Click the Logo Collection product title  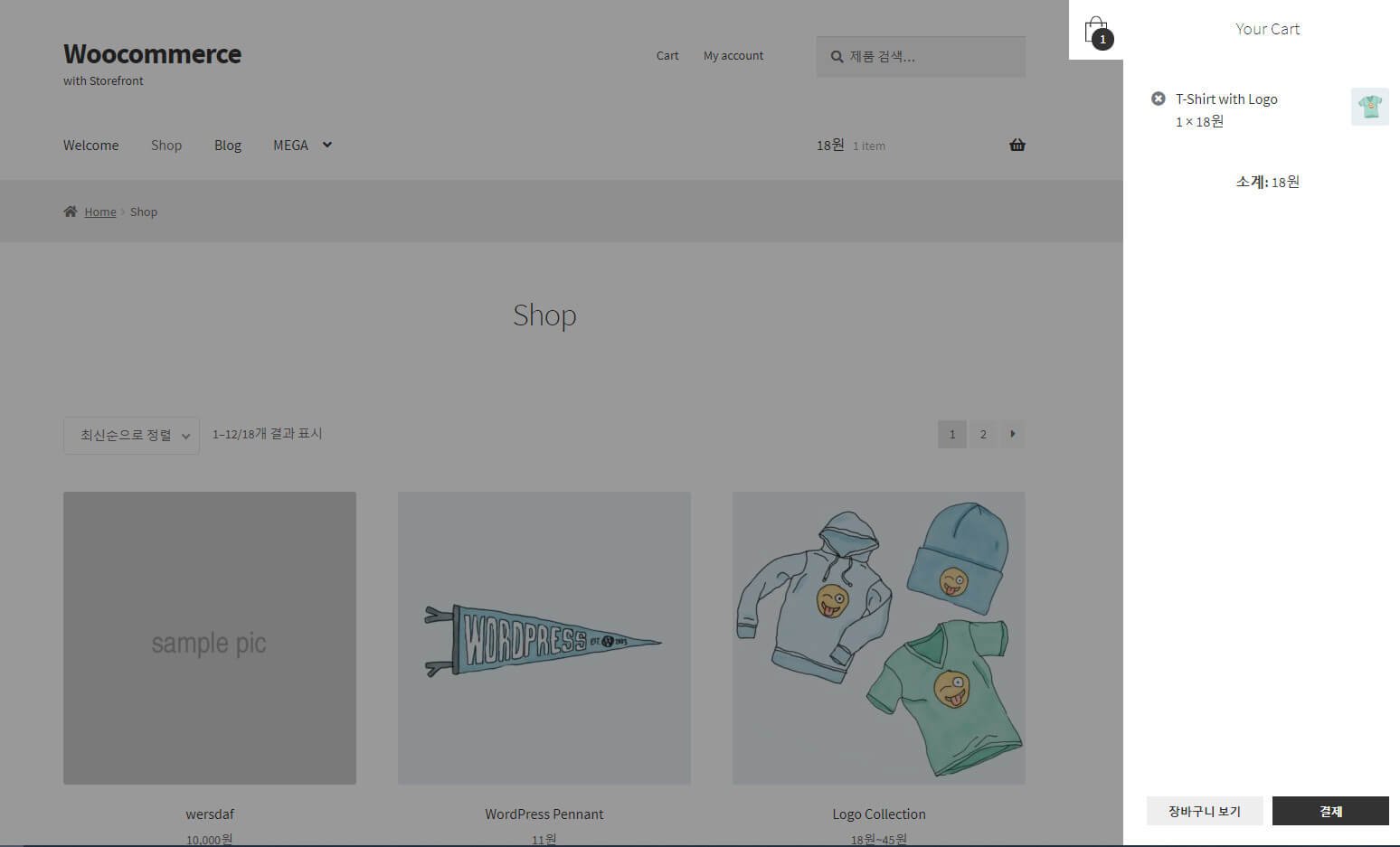tap(879, 814)
